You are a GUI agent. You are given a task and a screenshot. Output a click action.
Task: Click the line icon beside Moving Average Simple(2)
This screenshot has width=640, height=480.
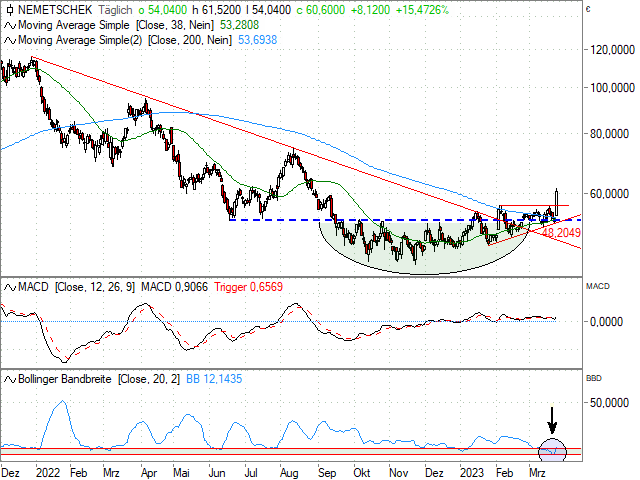tap(10, 40)
